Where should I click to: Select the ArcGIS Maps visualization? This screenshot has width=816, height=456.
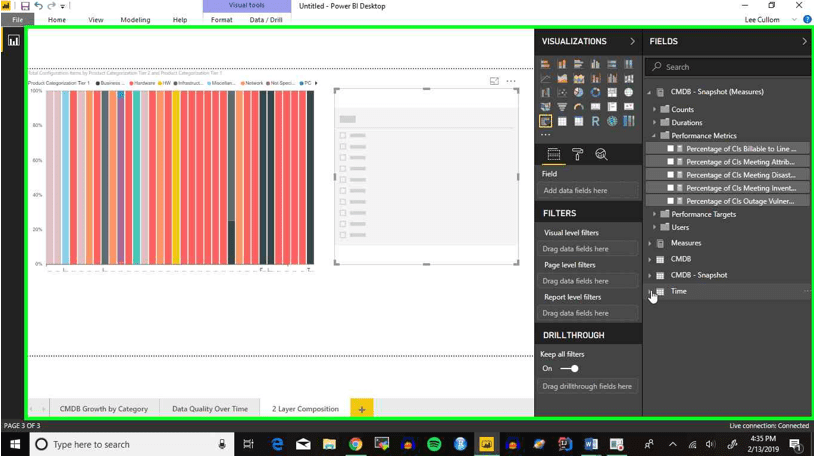click(612, 121)
